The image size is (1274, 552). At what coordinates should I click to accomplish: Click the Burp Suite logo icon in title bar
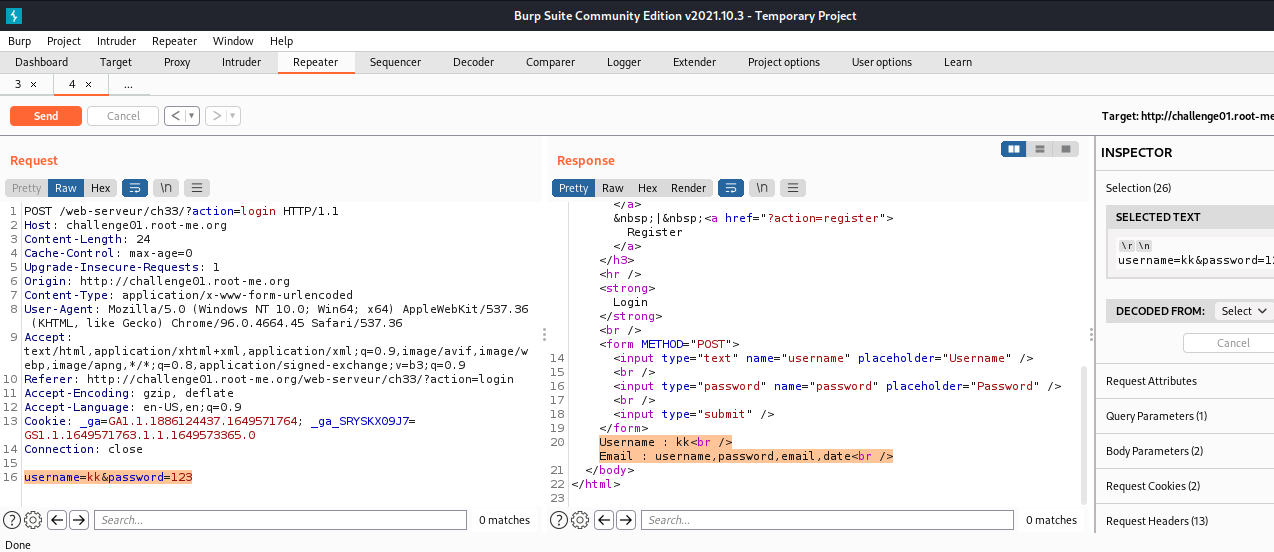13,15
